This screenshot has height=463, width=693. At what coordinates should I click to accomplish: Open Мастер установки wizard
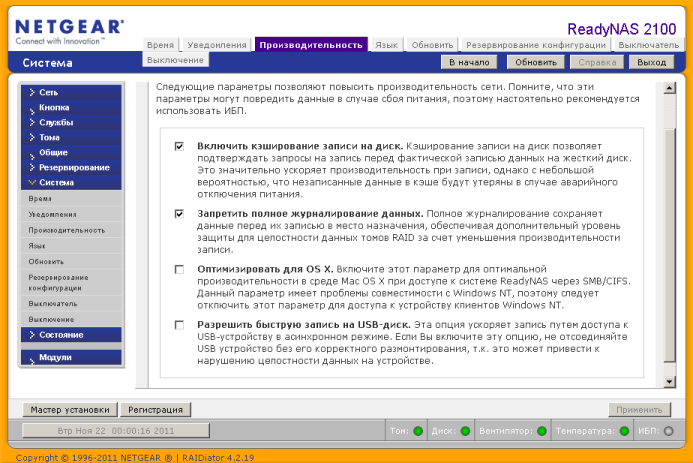[x=70, y=410]
